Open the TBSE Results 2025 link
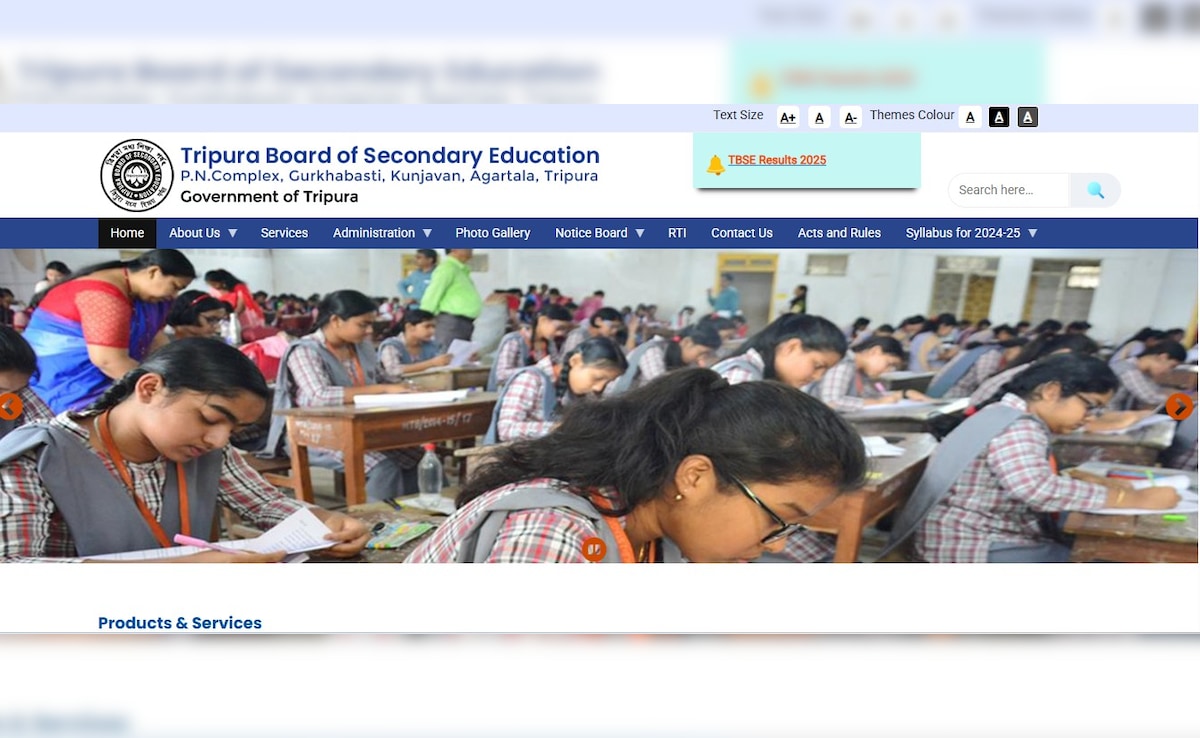Image resolution: width=1200 pixels, height=738 pixels. pos(777,160)
